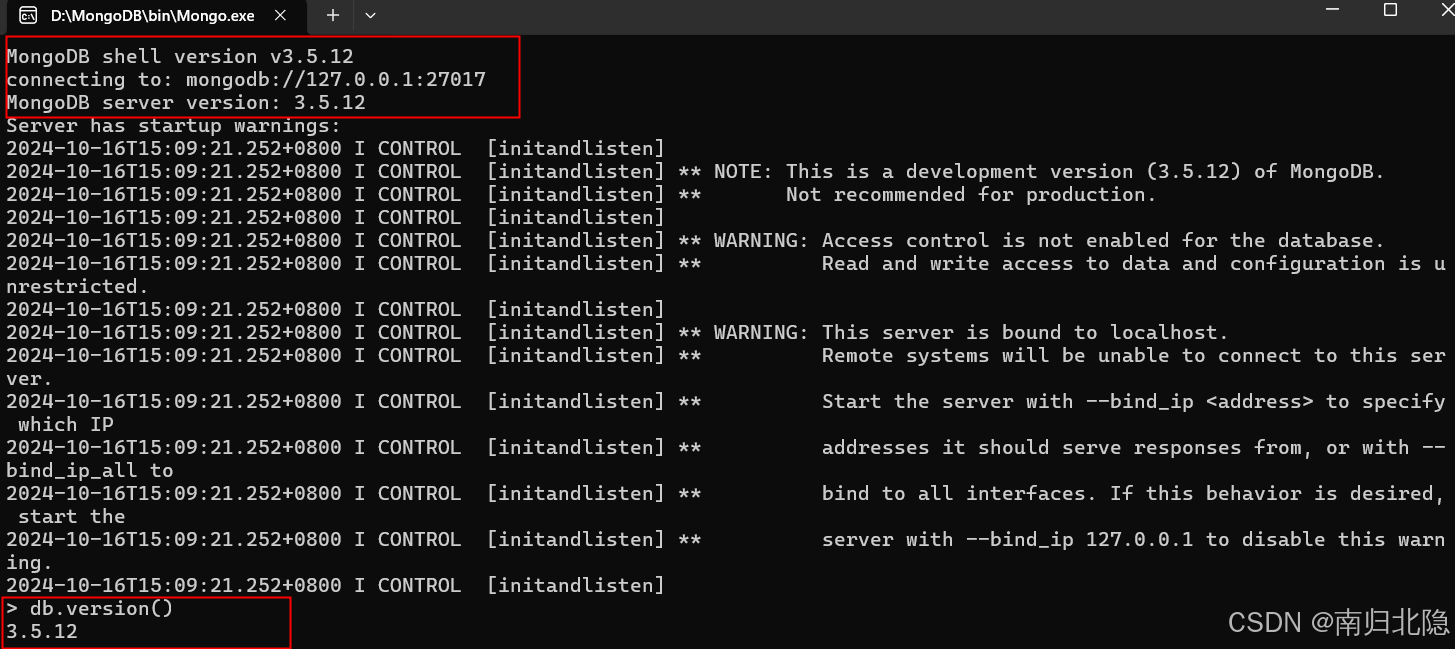Click the 'MongoDB server version: 3.5.12' line
The height and width of the screenshot is (649, 1455).
[x=186, y=102]
